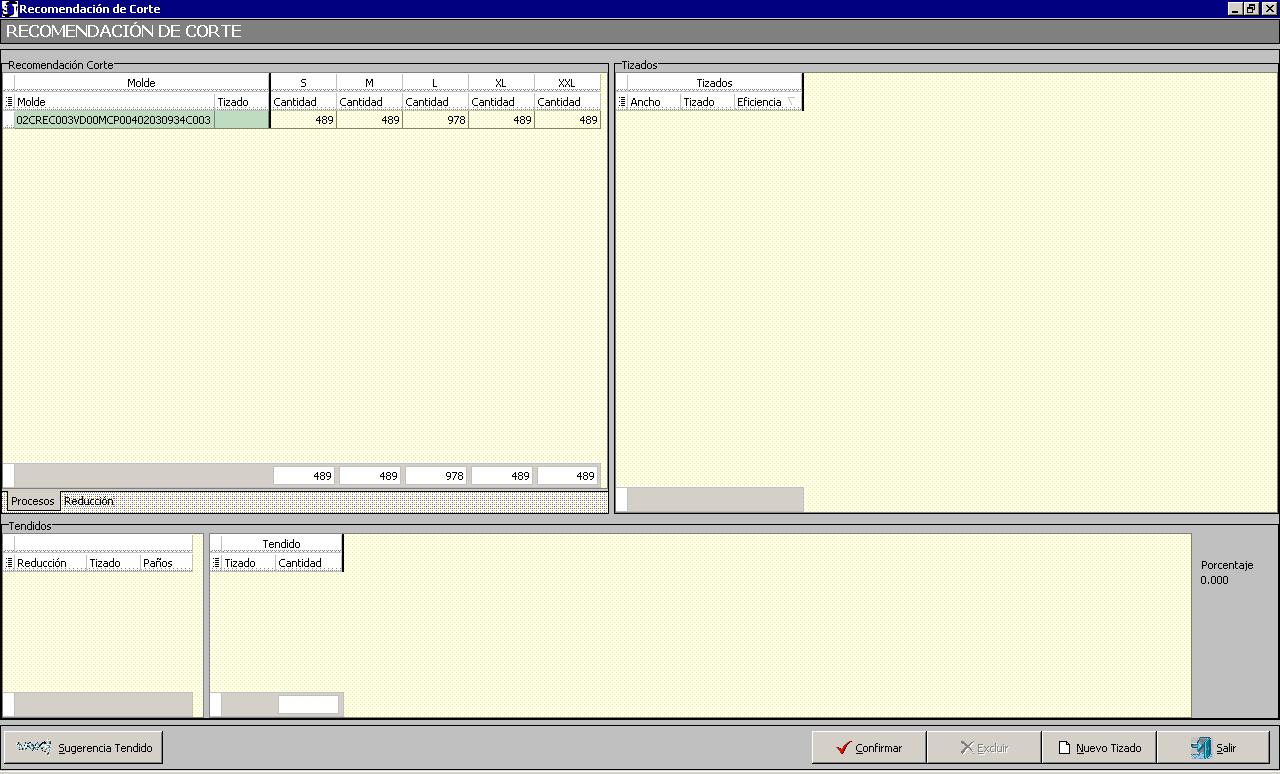The image size is (1280, 774).
Task: Open column chooser icon in Tizados grid
Action: point(622,102)
